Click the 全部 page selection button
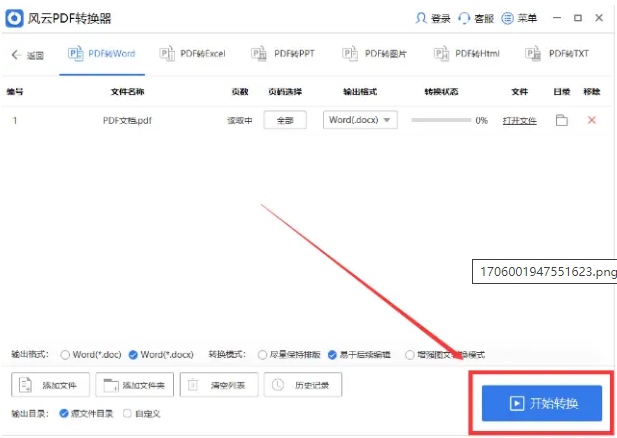 point(285,120)
